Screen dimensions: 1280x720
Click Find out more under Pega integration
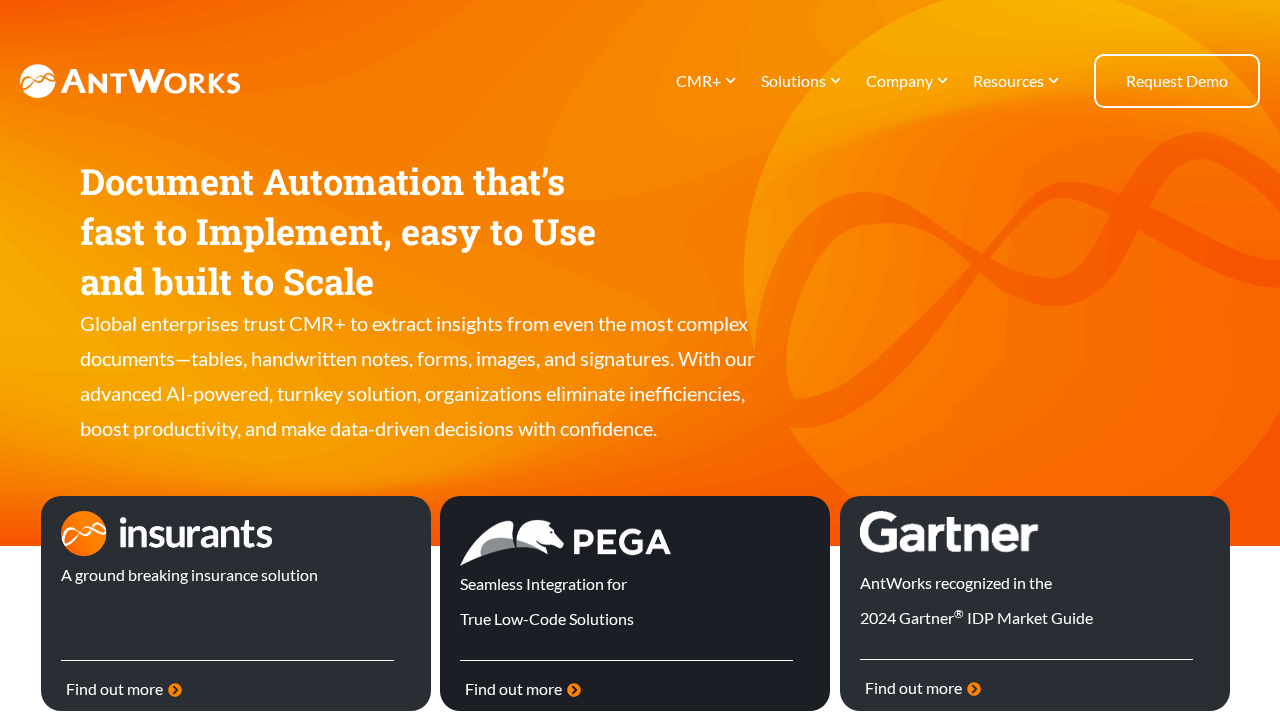click(x=512, y=688)
